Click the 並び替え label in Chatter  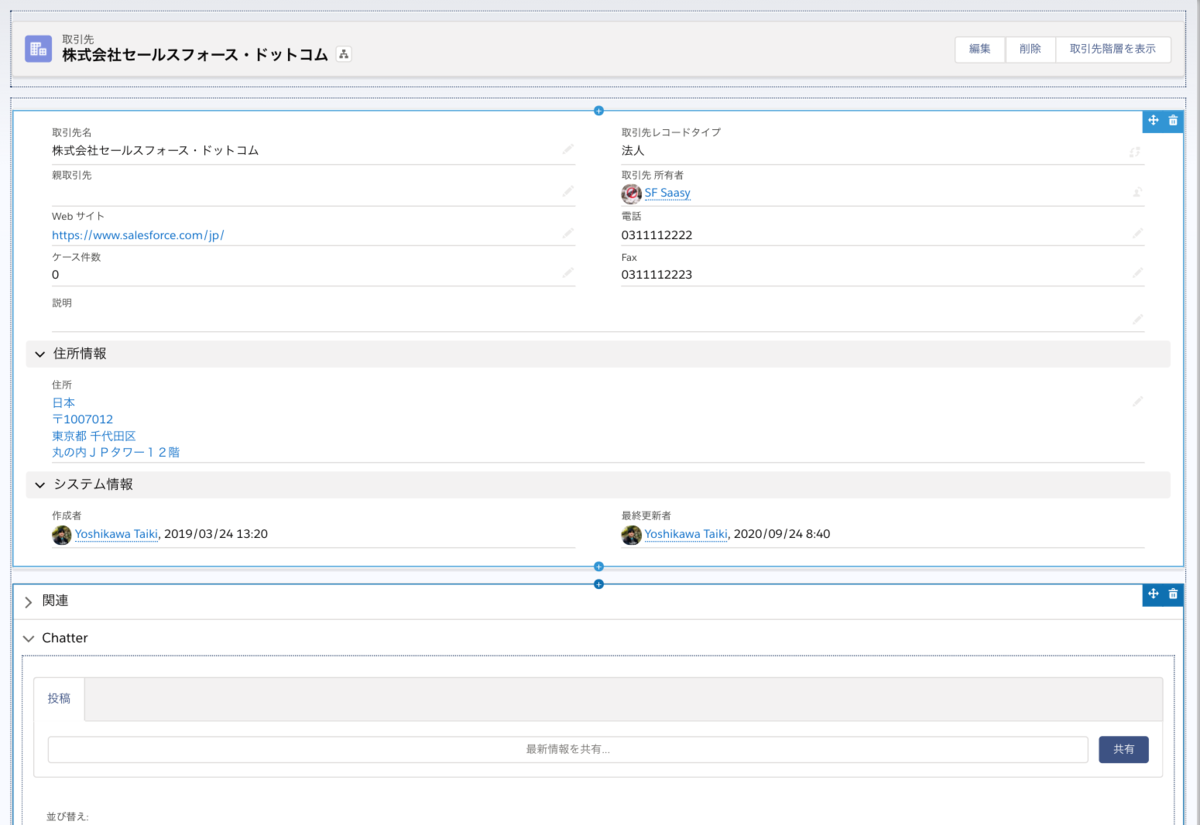tap(67, 817)
